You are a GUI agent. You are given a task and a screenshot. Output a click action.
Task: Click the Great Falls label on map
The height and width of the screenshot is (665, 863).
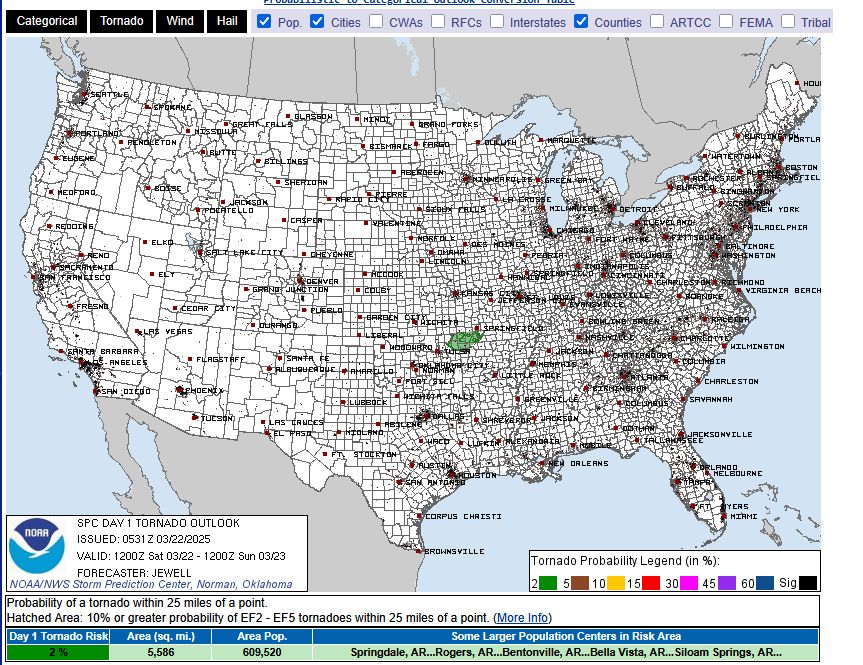click(263, 124)
